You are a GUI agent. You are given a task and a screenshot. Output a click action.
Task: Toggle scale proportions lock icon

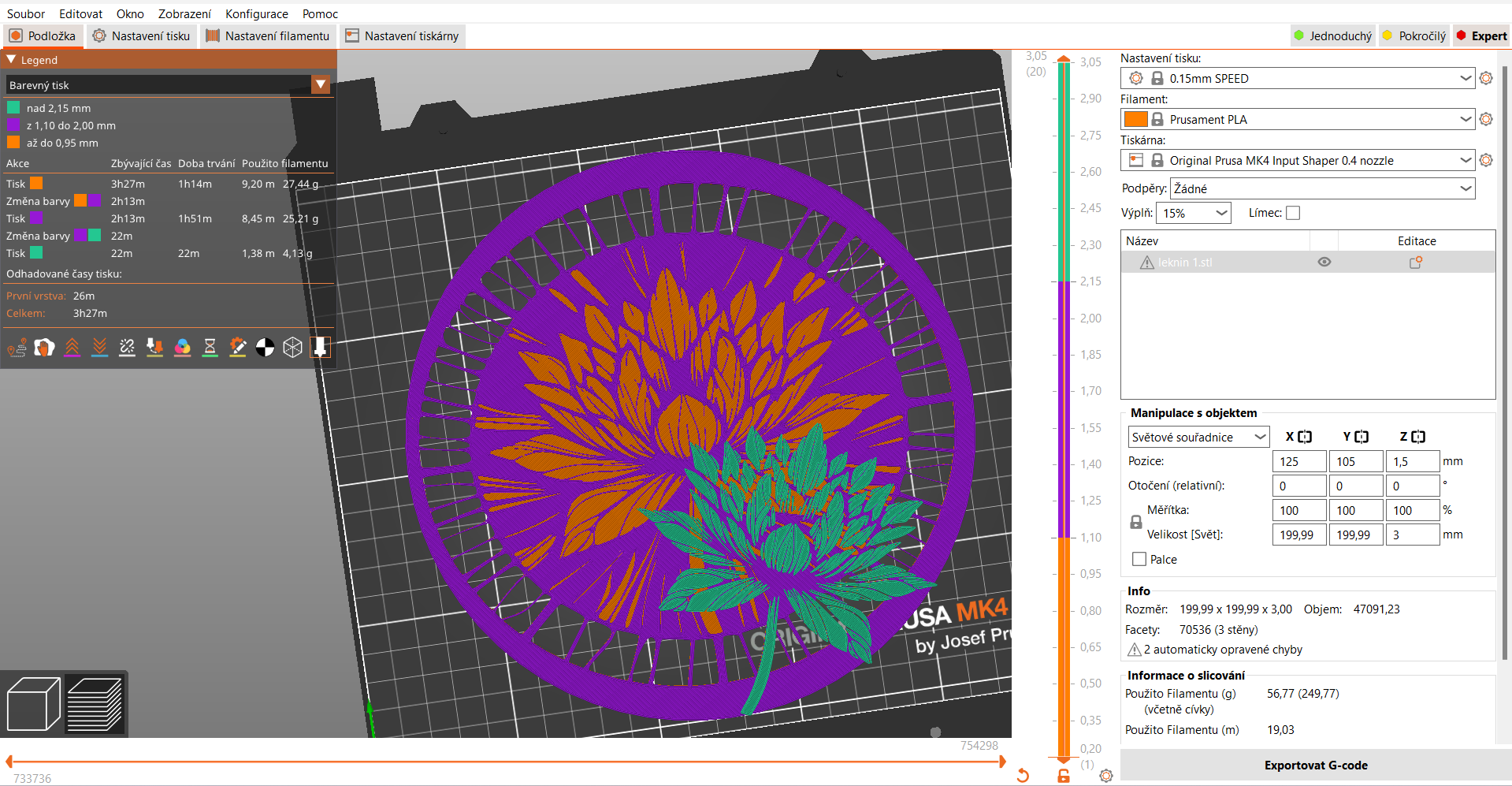coord(1135,522)
